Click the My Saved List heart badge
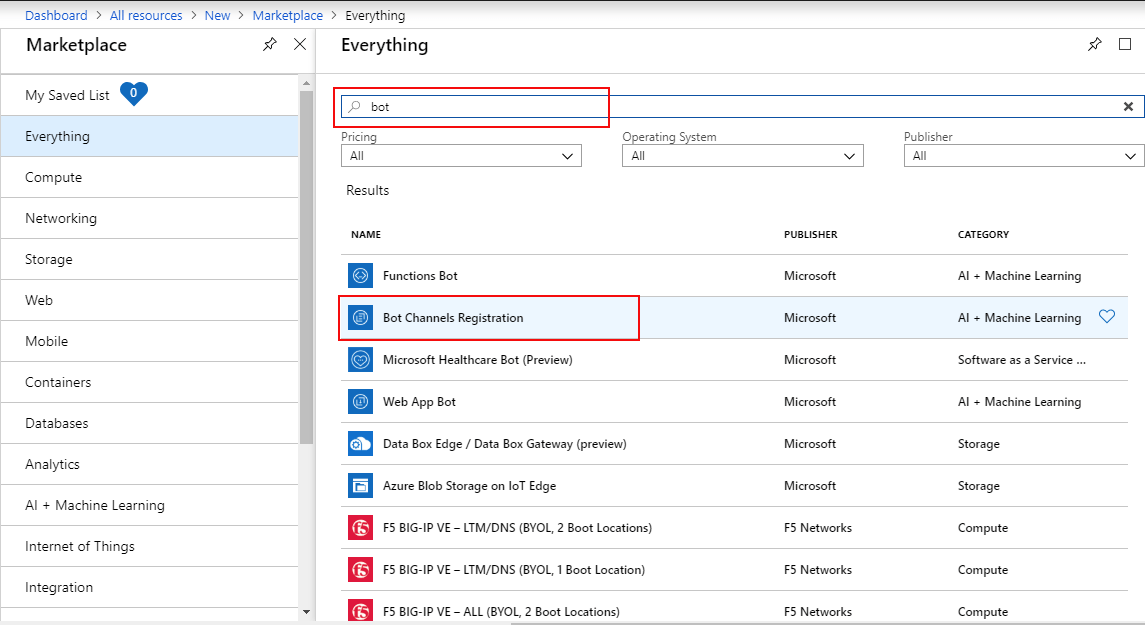The height and width of the screenshot is (625, 1145). pos(134,93)
